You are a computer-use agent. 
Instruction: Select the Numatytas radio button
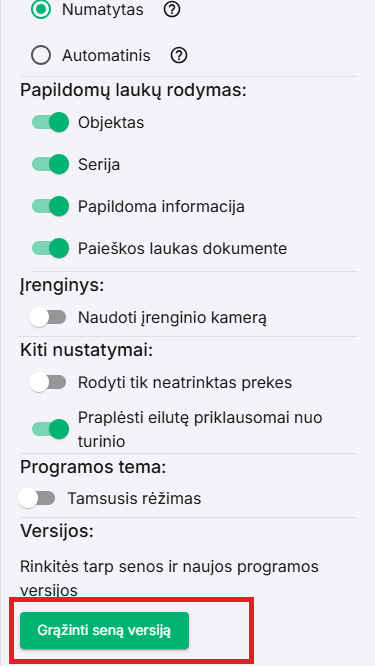(41, 10)
